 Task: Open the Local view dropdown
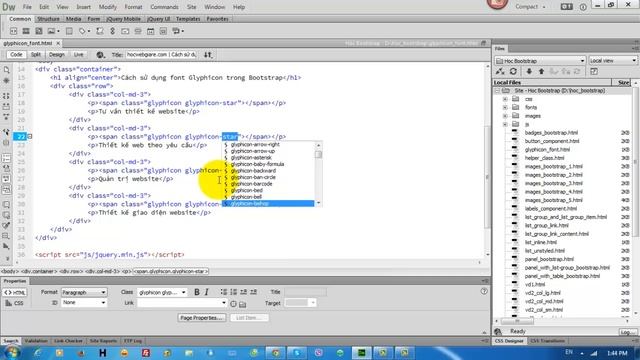(x=613, y=60)
